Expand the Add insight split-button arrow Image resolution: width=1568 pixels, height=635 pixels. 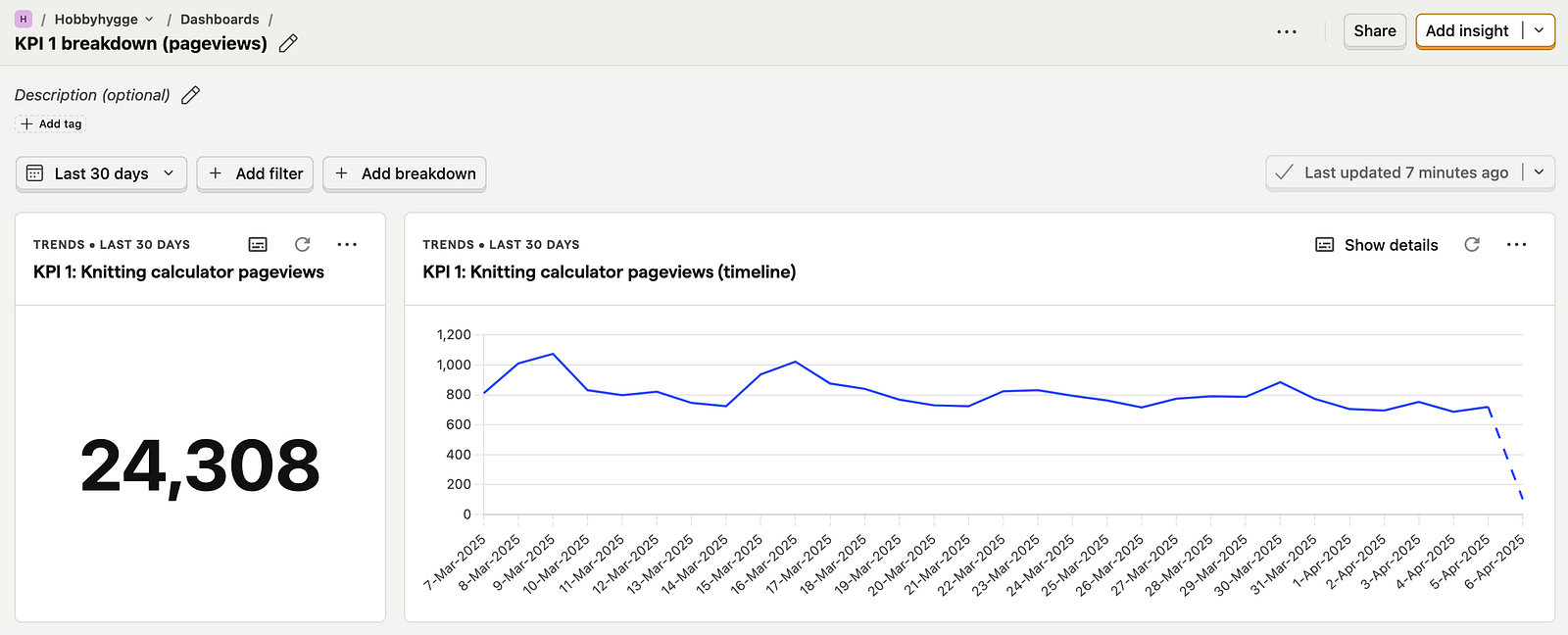[1539, 30]
